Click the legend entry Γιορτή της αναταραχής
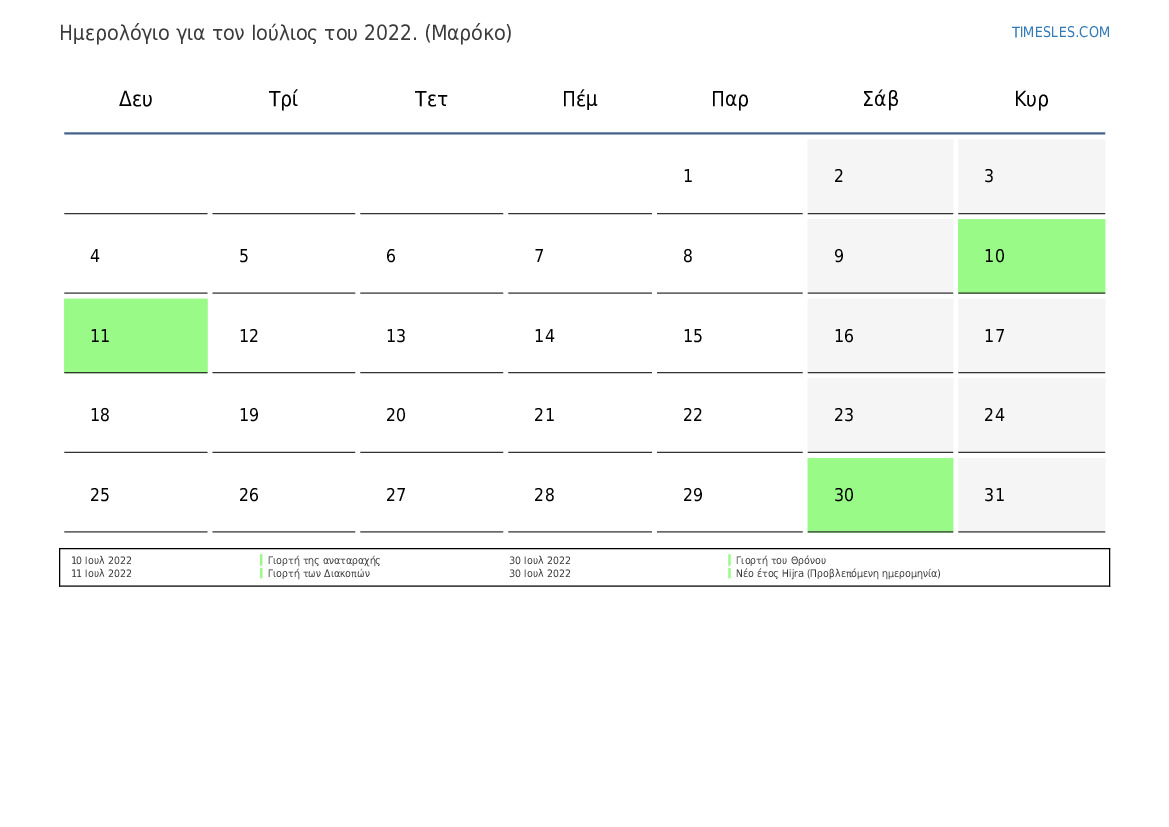 (x=324, y=560)
